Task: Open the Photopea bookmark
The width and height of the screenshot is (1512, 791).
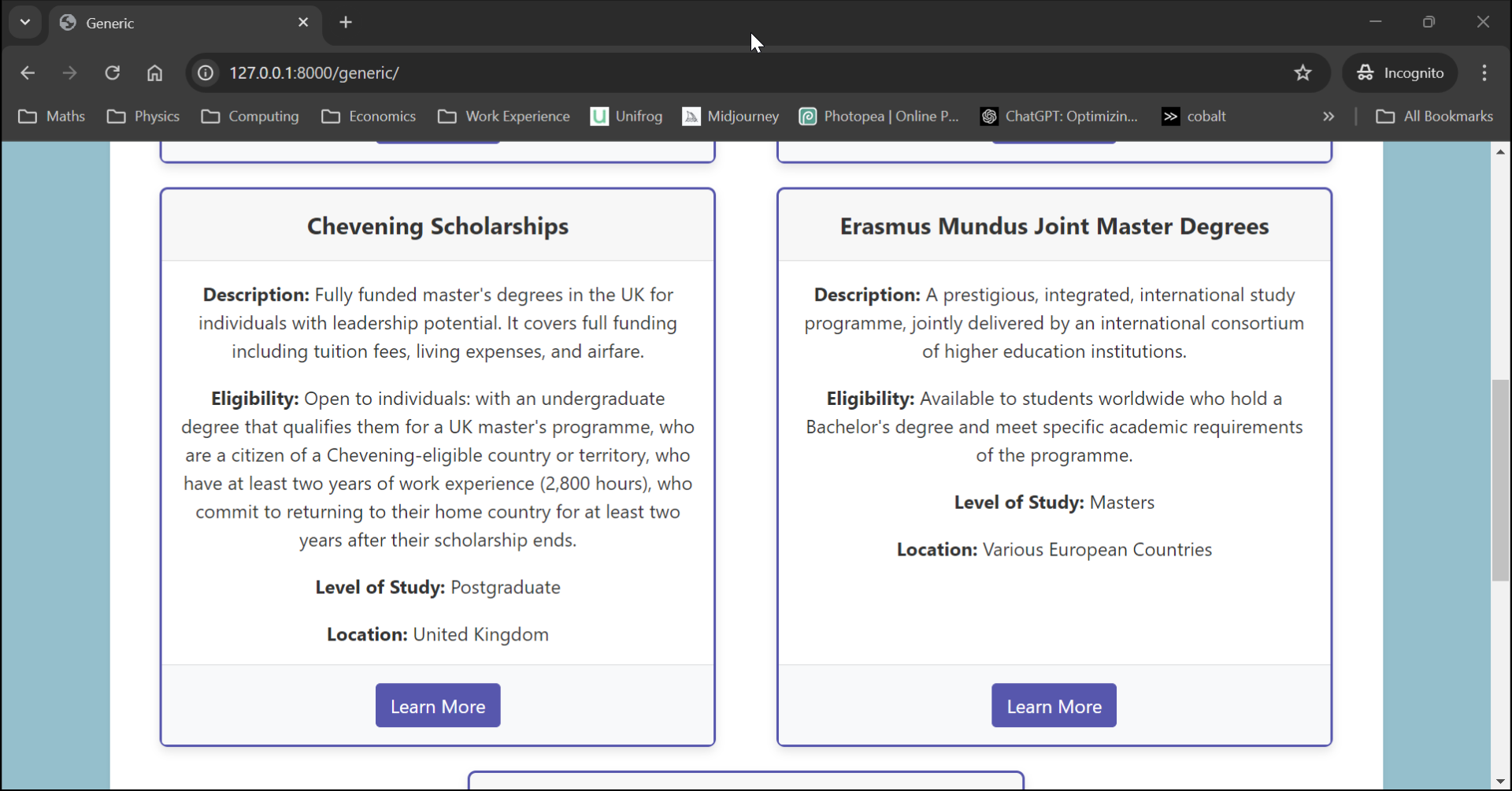Action: (879, 117)
